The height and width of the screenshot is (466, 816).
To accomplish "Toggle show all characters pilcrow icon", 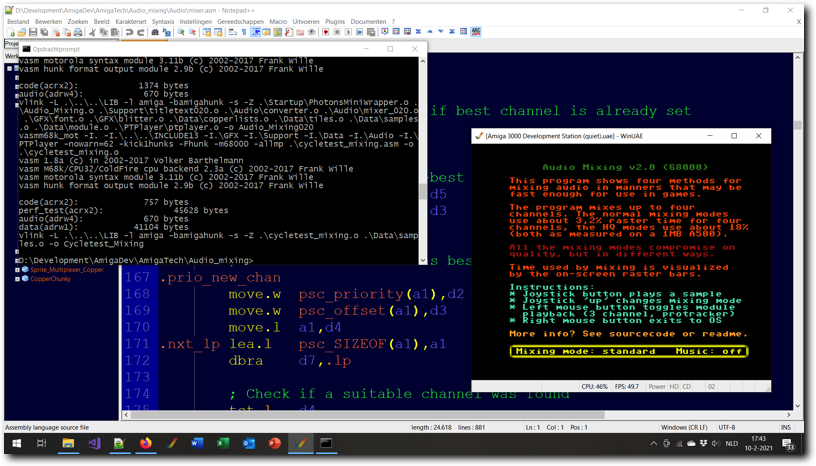I will click(244, 32).
